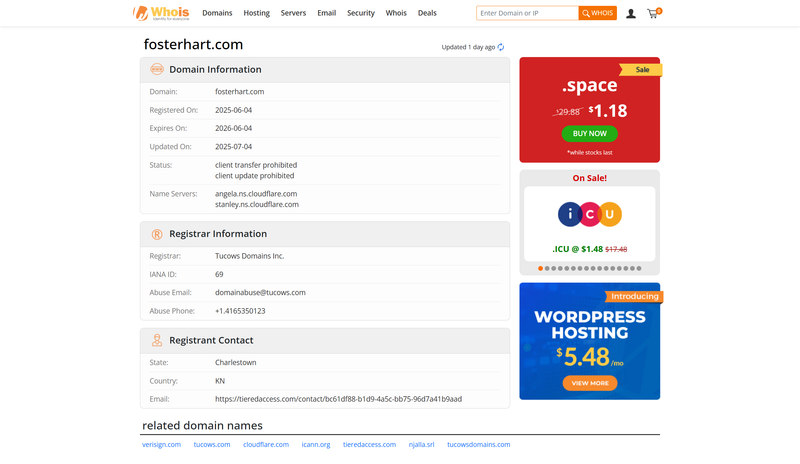Open tucows.com related domain link
The width and height of the screenshot is (800, 464).
pos(212,445)
